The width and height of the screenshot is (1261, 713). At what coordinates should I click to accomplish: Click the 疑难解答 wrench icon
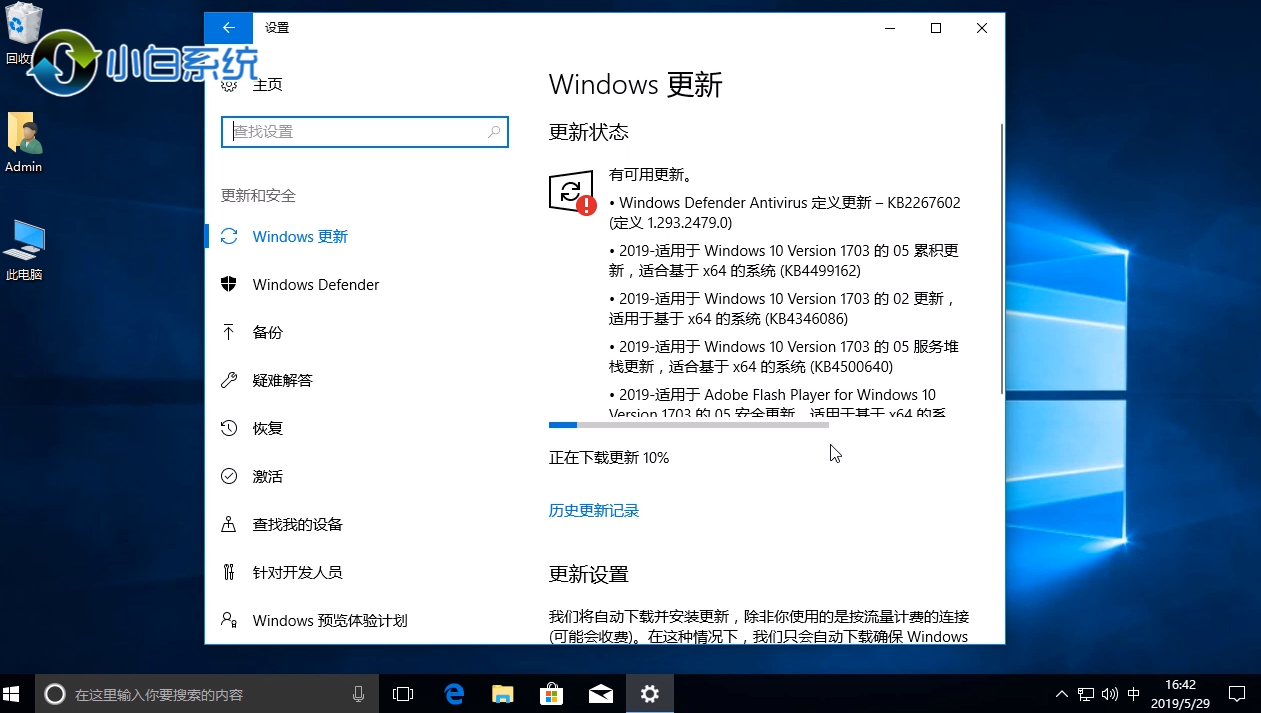click(x=229, y=381)
